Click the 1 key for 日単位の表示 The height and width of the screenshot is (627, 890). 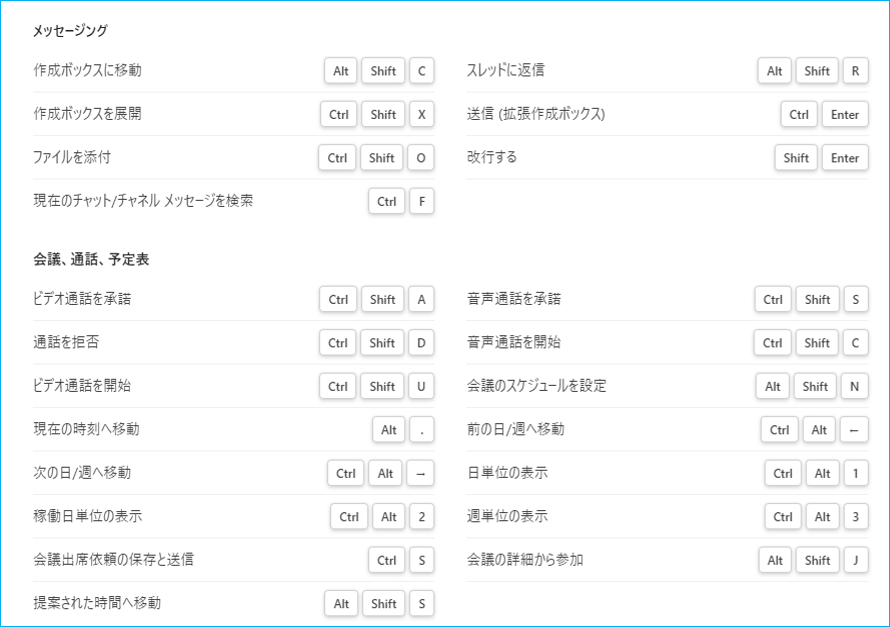[x=855, y=473]
